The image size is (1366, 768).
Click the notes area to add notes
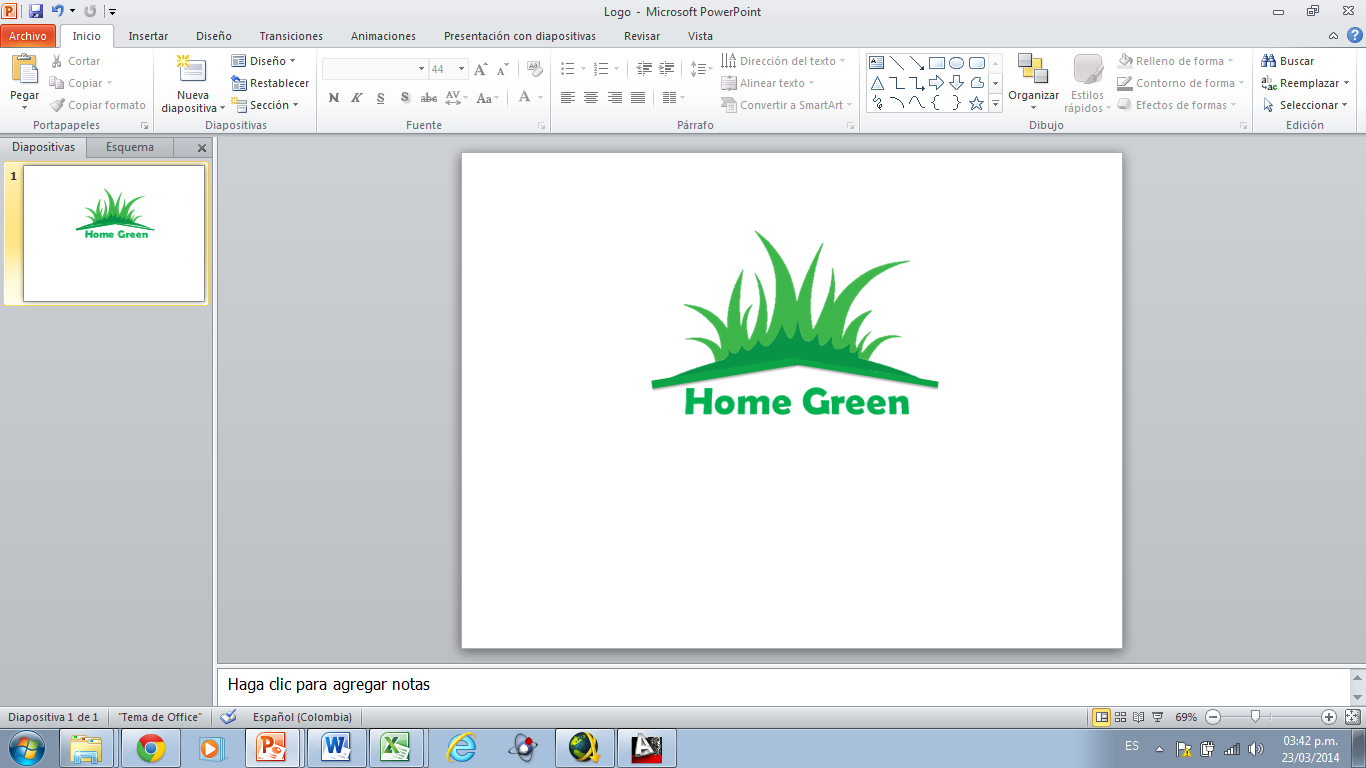[x=783, y=685]
